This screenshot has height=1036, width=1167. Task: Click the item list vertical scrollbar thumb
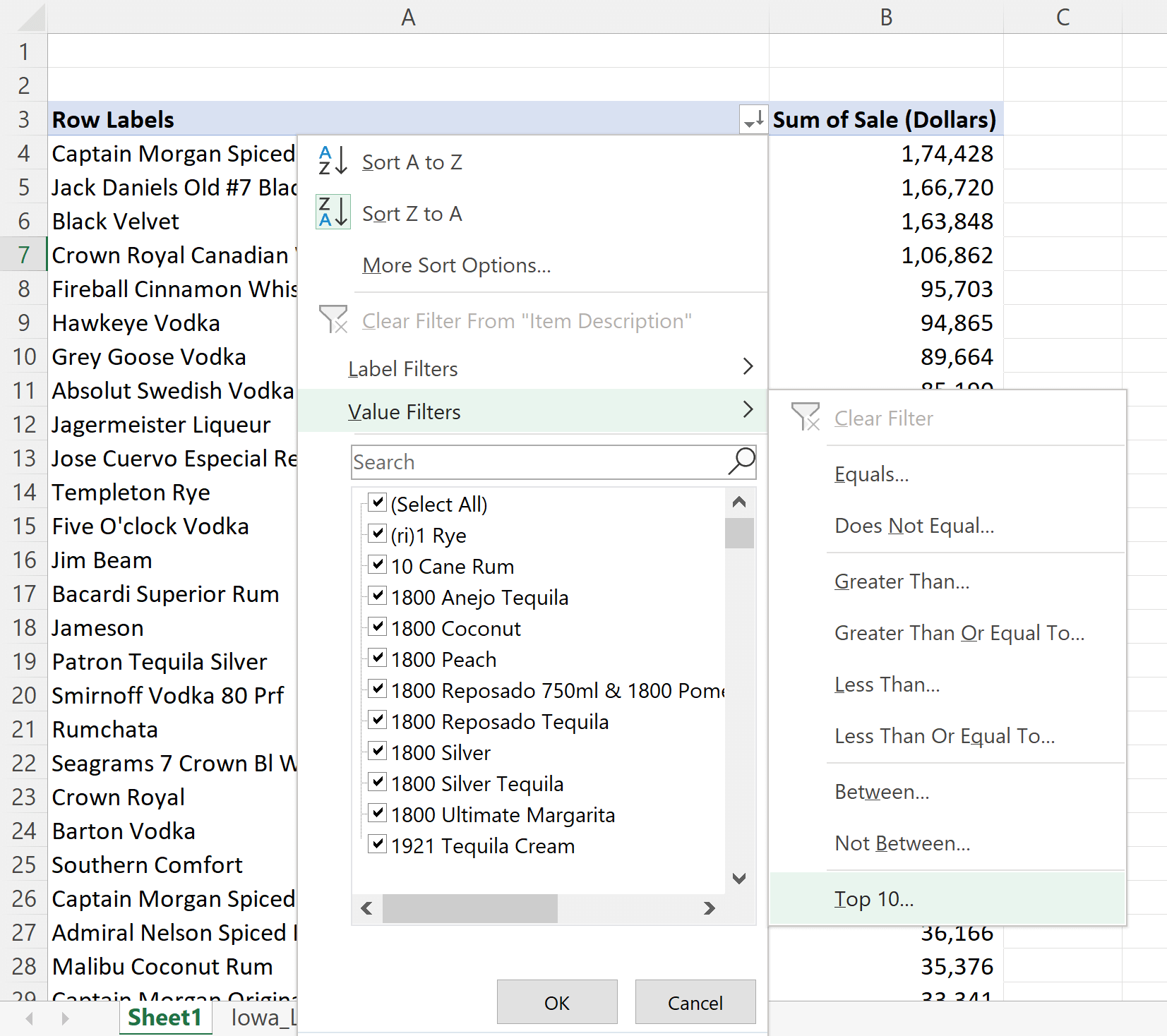pyautogui.click(x=739, y=533)
